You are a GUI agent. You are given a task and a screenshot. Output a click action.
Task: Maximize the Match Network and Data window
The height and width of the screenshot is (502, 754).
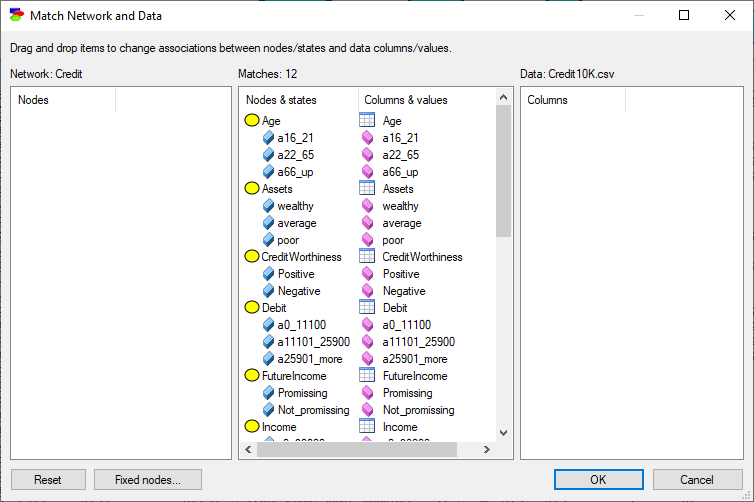pos(684,15)
